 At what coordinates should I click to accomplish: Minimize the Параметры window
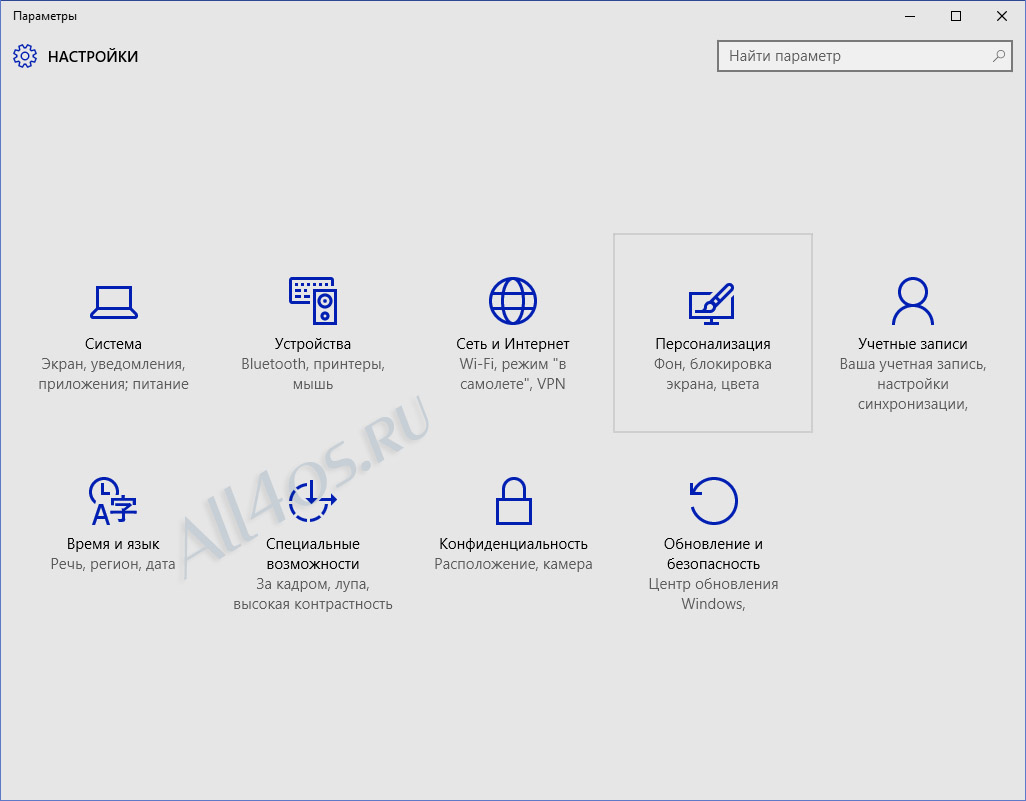click(x=910, y=16)
